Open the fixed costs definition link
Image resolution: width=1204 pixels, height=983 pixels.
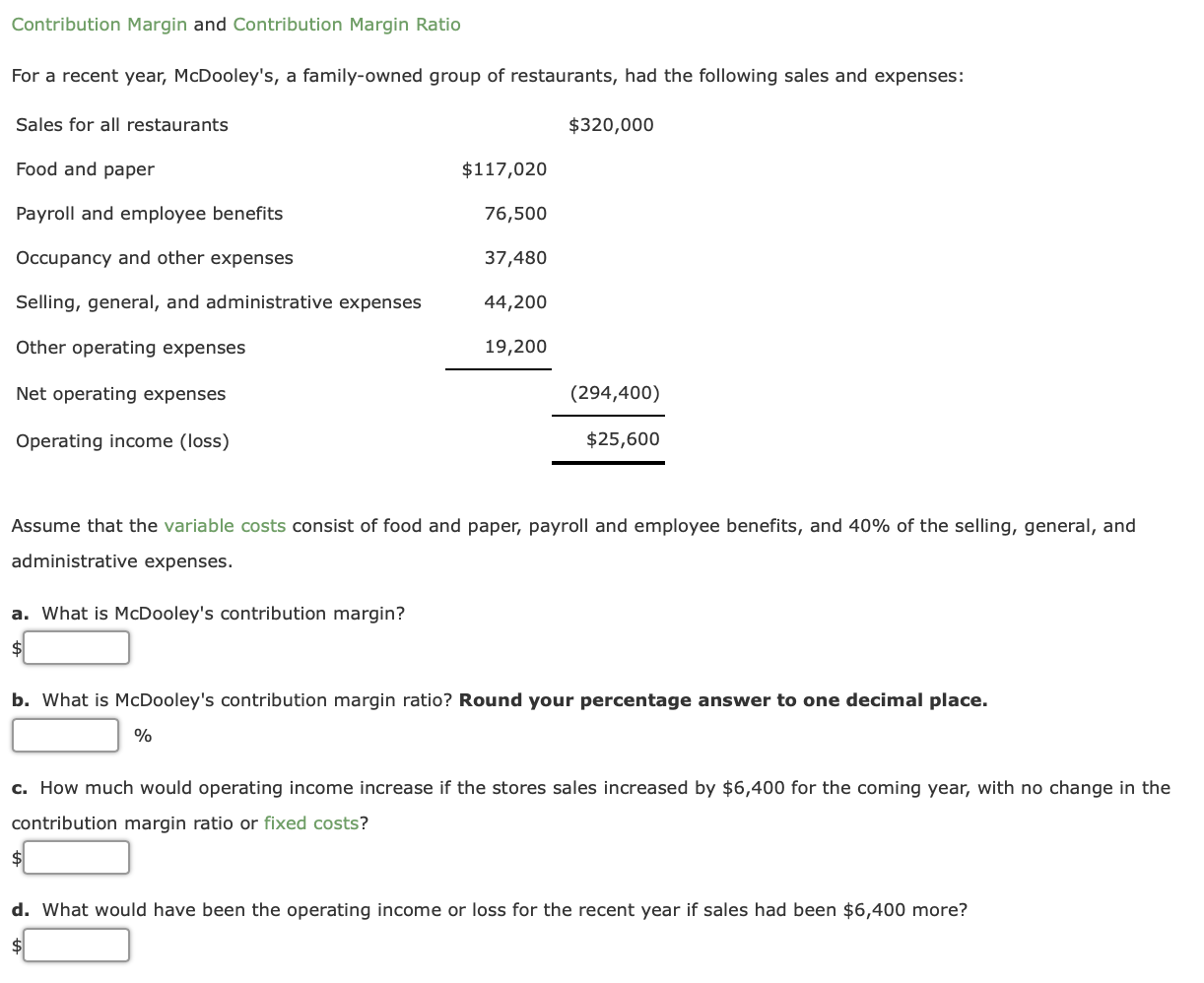[x=311, y=822]
